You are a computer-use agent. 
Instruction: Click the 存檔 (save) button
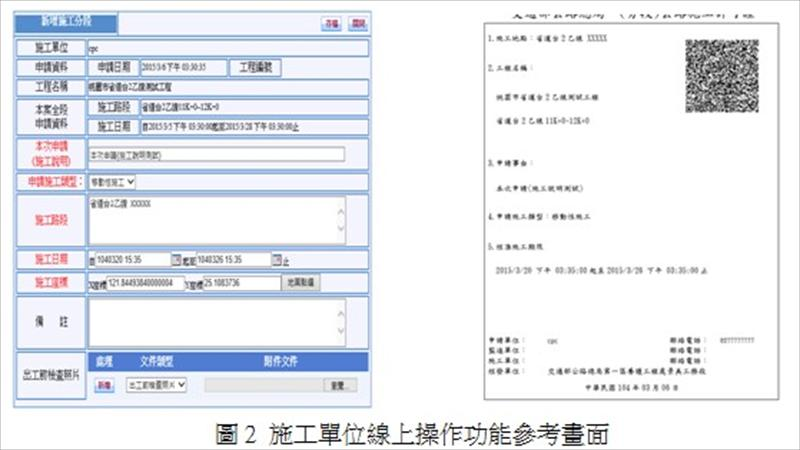pyautogui.click(x=332, y=23)
